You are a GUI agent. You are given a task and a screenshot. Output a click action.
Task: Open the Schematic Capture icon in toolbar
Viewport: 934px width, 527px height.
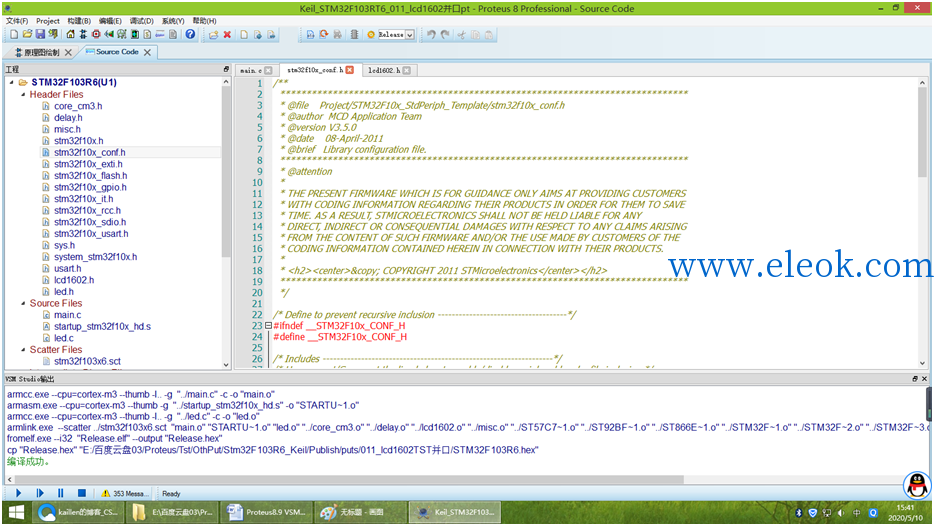pyautogui.click(x=83, y=35)
